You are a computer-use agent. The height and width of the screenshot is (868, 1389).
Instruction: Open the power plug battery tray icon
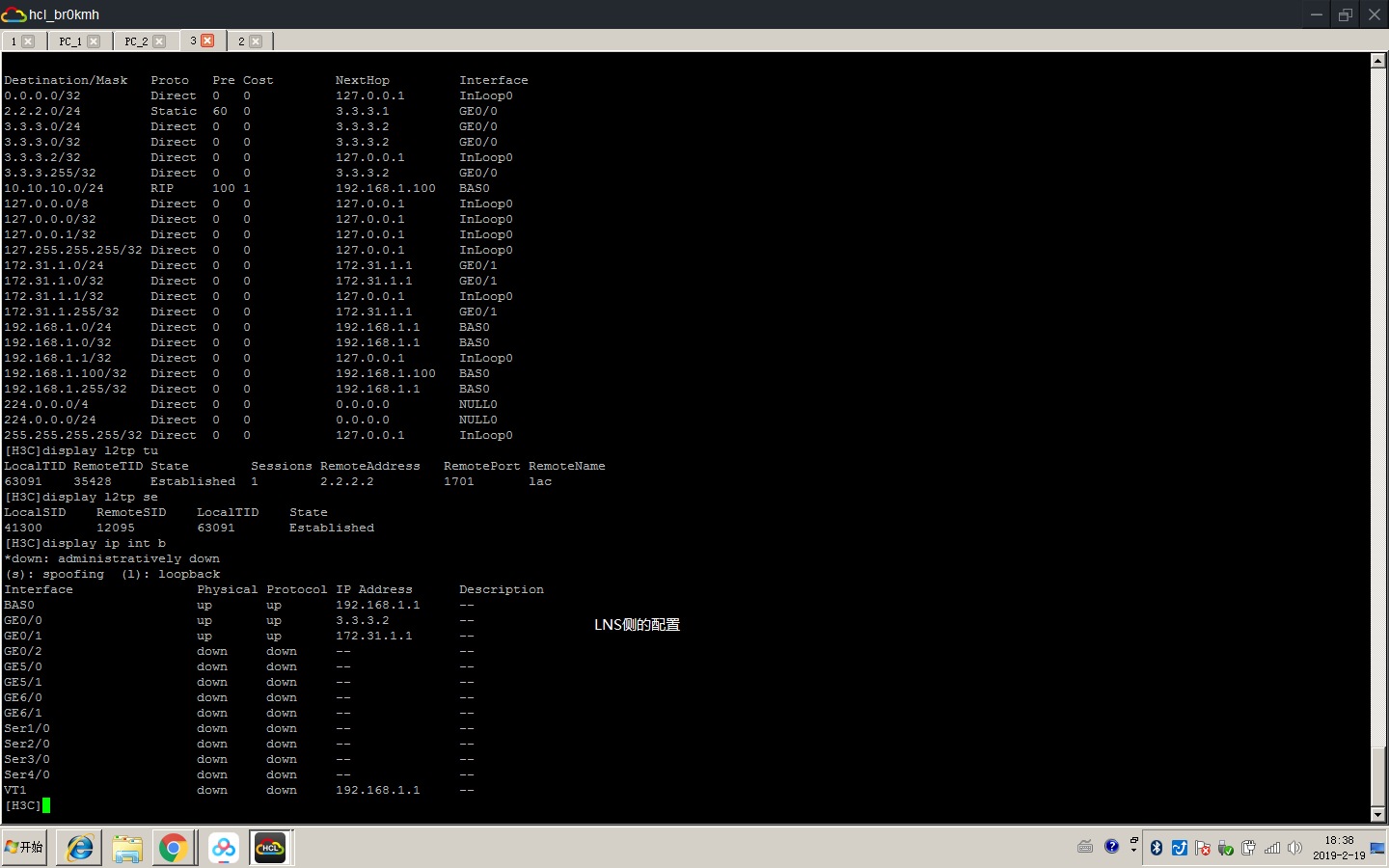tap(1249, 848)
